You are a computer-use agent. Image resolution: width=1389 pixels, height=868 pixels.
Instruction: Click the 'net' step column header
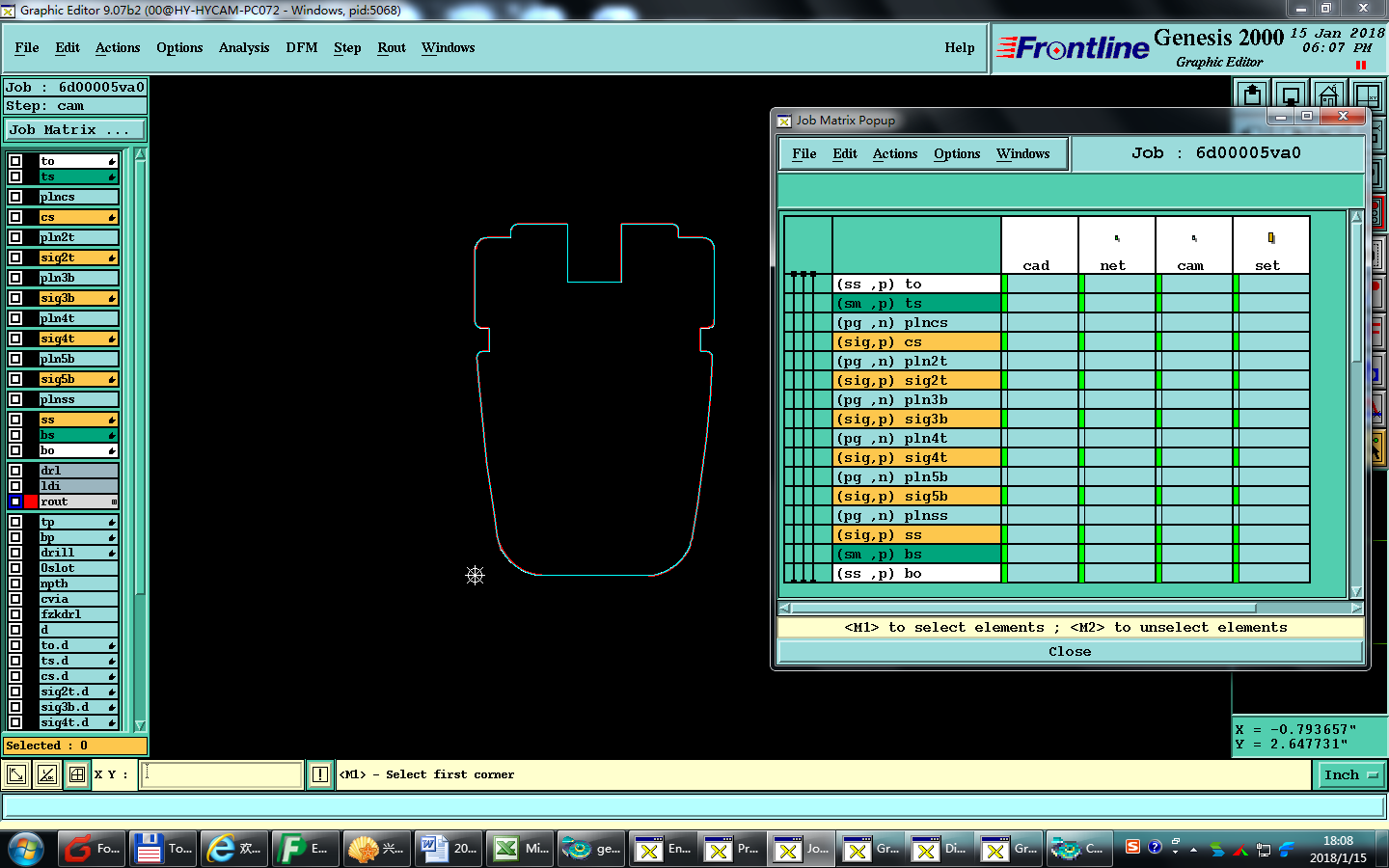1117,246
